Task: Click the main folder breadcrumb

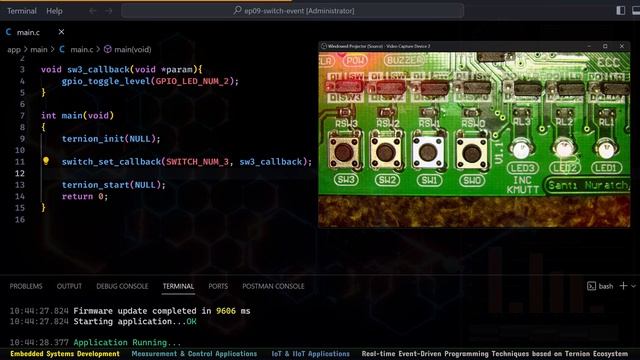Action: pyautogui.click(x=39, y=50)
